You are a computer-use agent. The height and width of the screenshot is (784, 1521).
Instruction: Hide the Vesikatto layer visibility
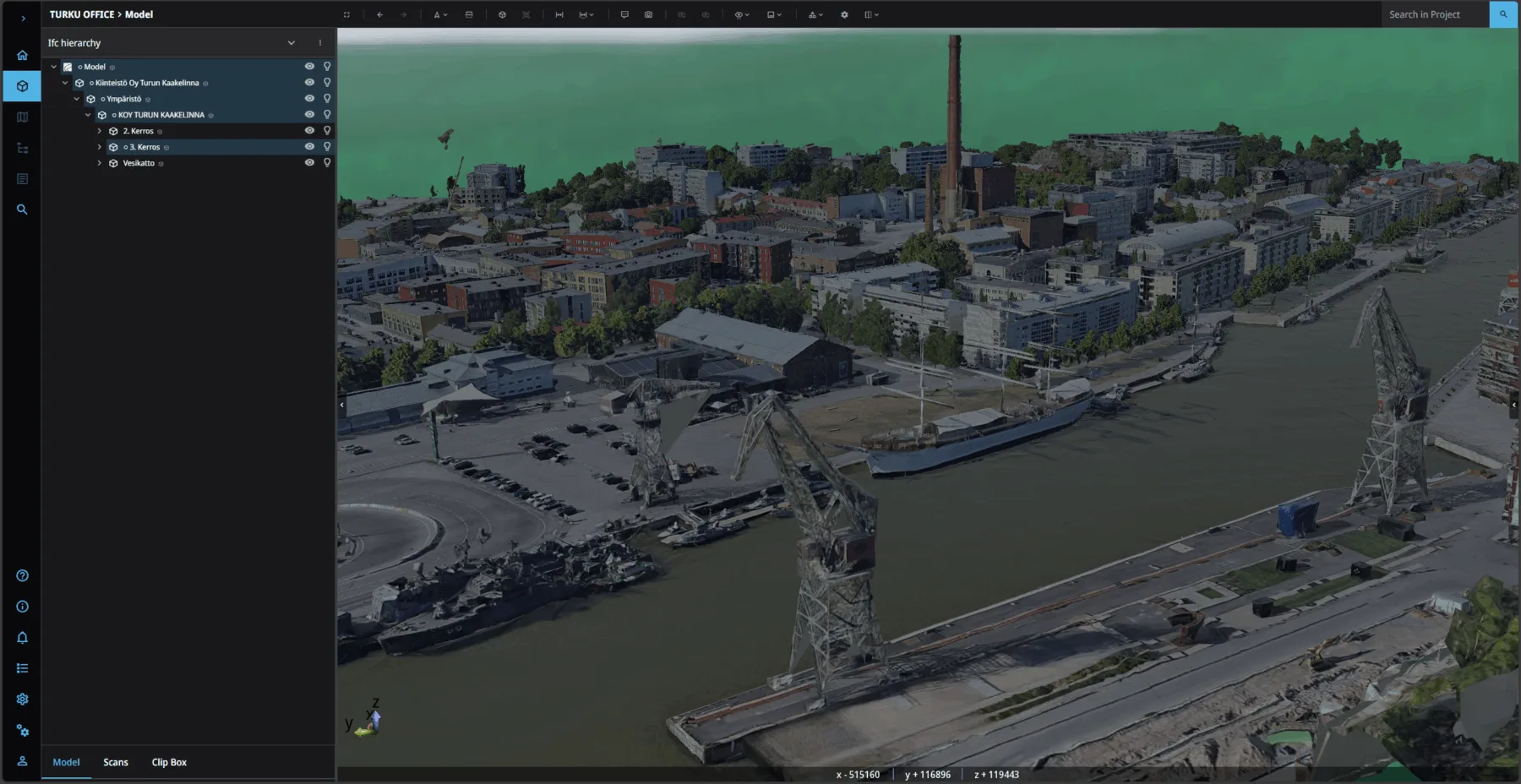(309, 162)
